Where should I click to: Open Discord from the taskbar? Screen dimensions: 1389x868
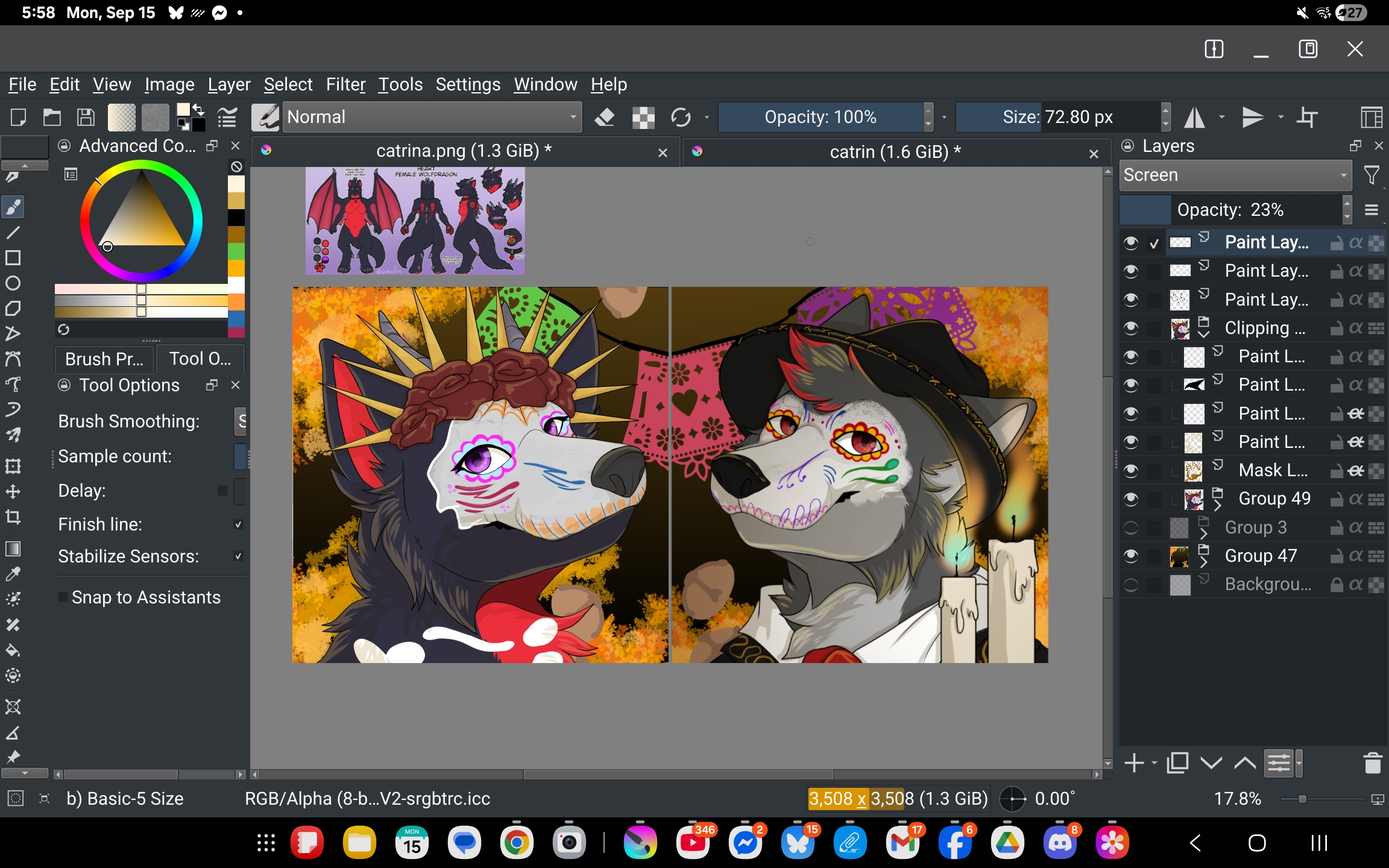point(1060,843)
